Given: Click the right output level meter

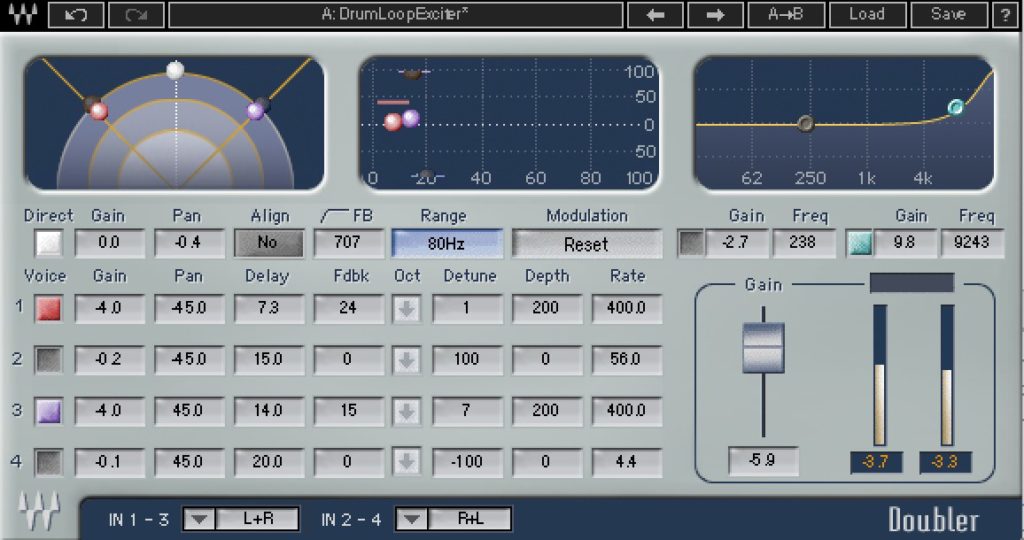Looking at the screenshot, I should [946, 375].
